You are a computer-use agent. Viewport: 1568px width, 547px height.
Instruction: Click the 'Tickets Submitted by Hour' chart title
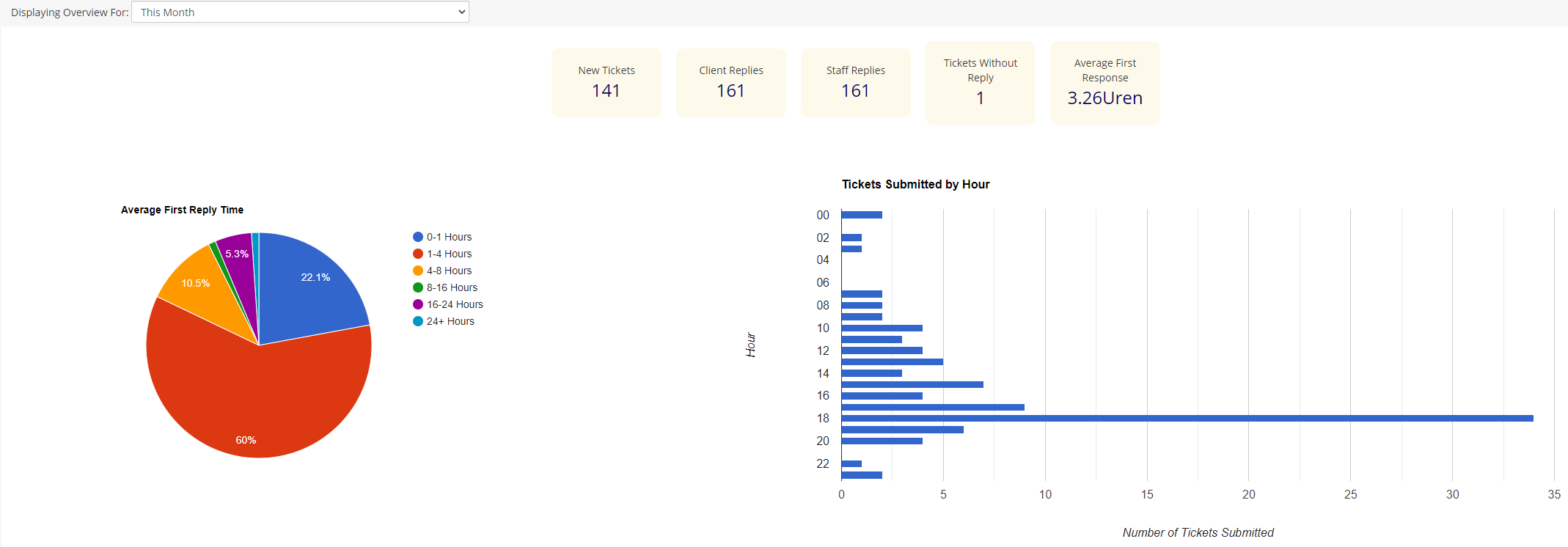tap(915, 184)
